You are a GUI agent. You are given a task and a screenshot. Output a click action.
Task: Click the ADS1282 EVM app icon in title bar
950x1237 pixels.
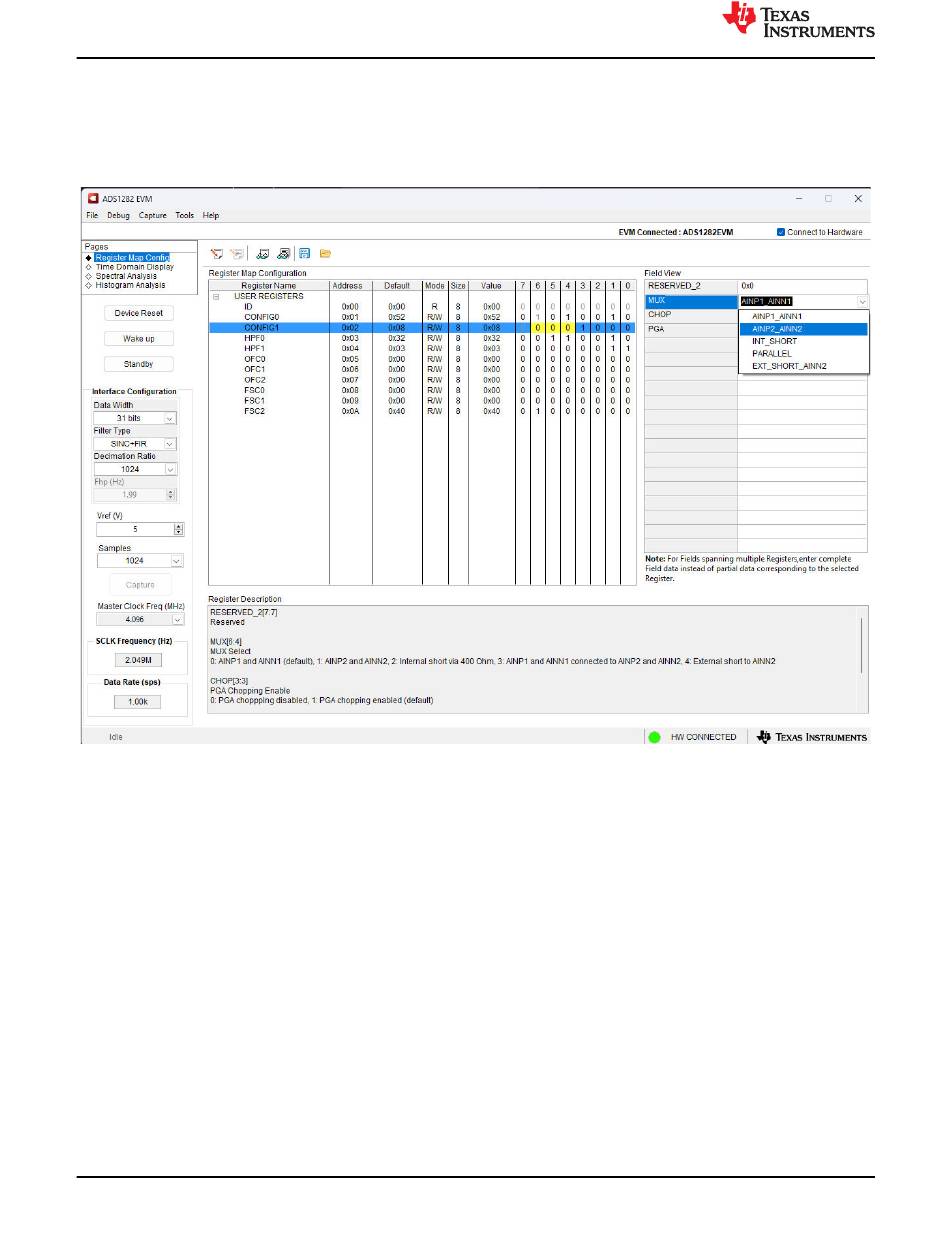pos(93,198)
